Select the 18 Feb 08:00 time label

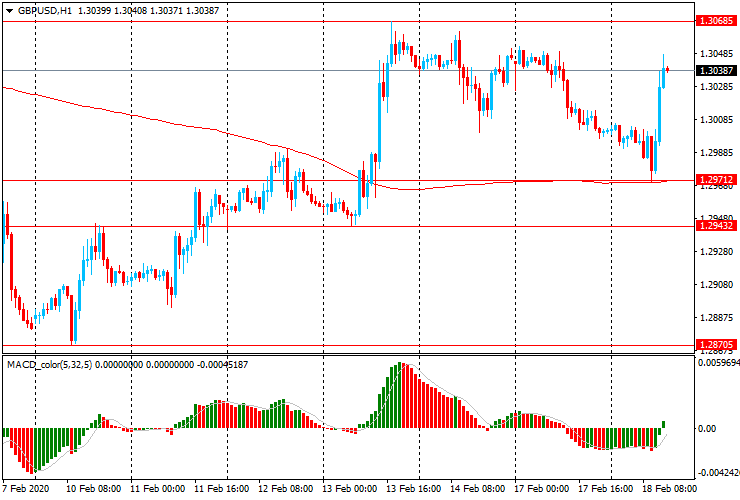pyautogui.click(x=669, y=488)
